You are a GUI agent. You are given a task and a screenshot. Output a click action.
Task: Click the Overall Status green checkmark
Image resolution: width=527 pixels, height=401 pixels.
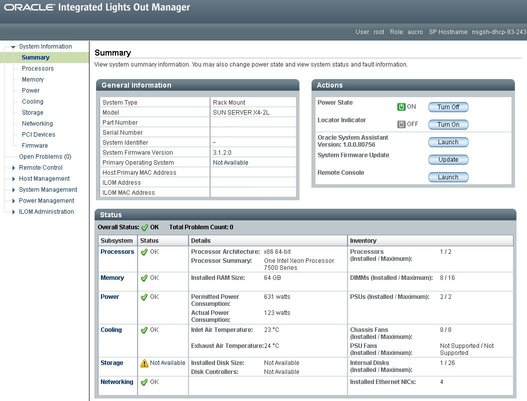point(145,228)
